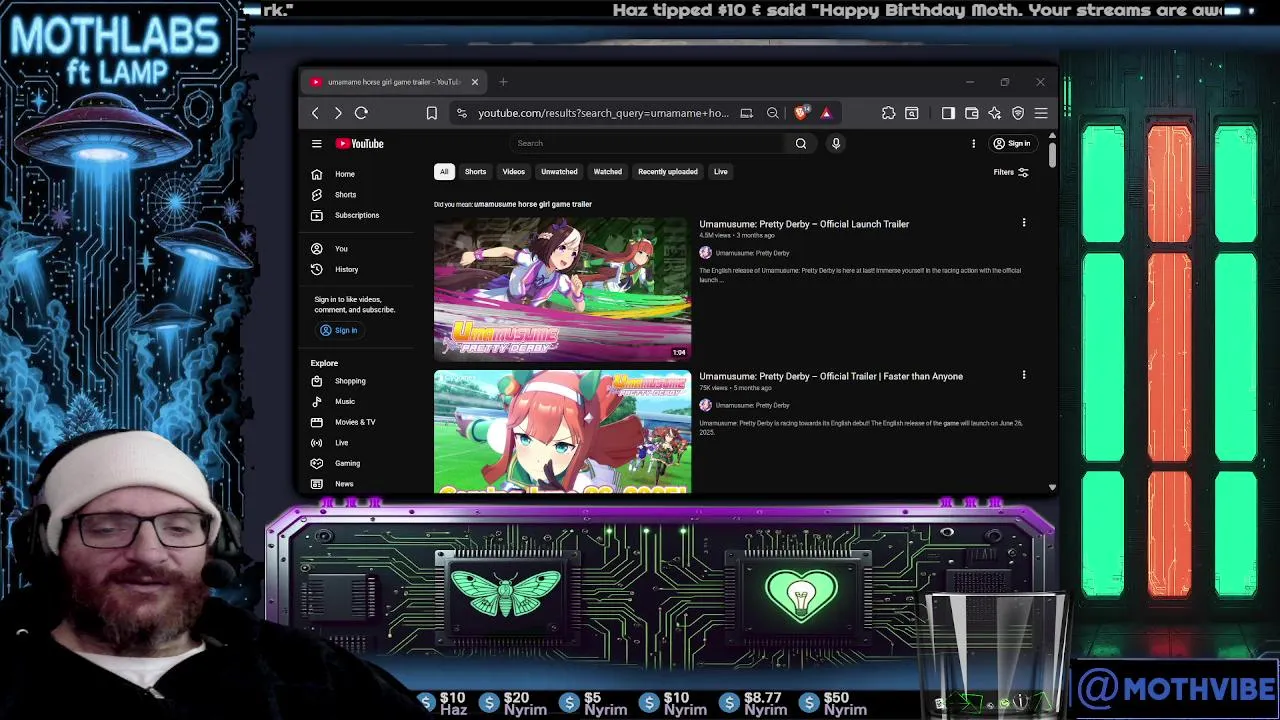The height and width of the screenshot is (720, 1280).
Task: Open the zoom-out magnifier icon
Action: click(773, 113)
